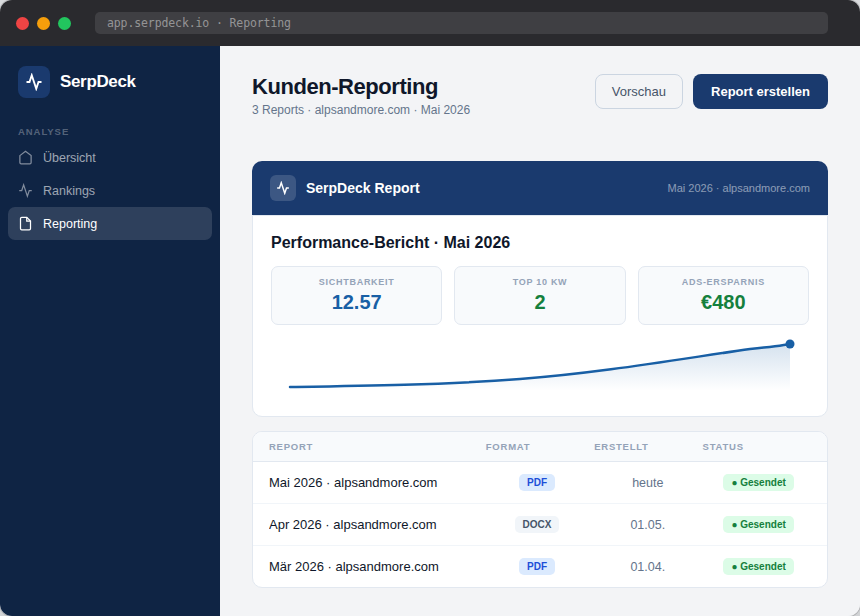The width and height of the screenshot is (860, 616).
Task: Click the document icon beside Reporting
Action: click(26, 224)
